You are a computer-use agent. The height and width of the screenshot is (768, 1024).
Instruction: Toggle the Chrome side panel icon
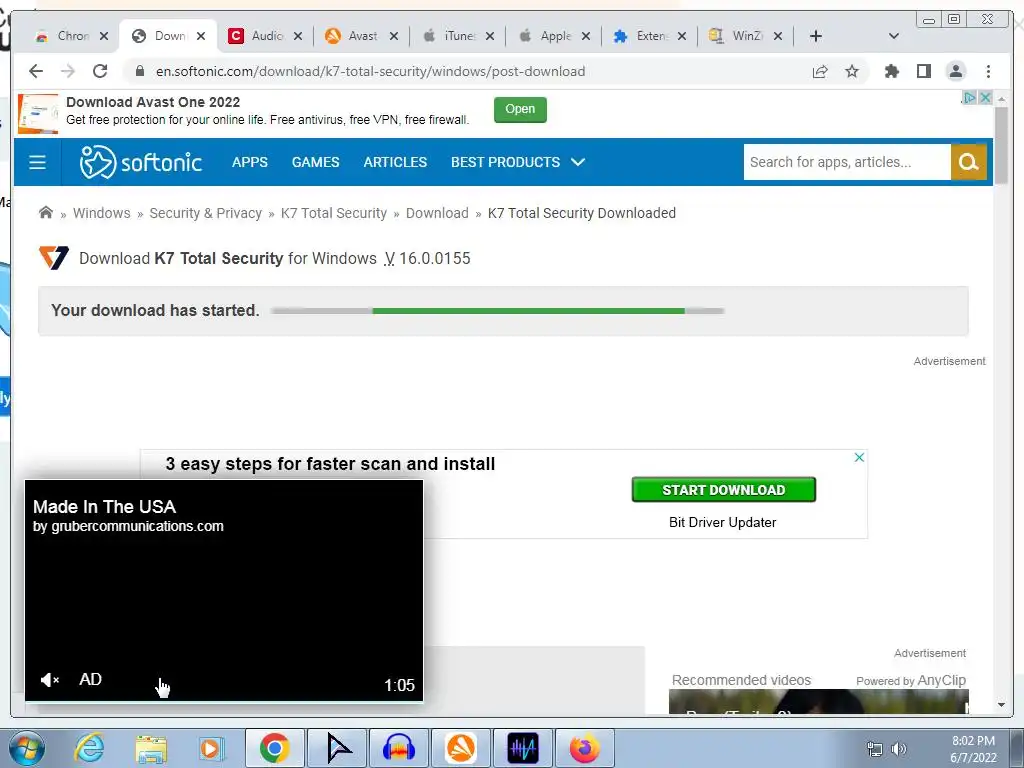pos(923,71)
